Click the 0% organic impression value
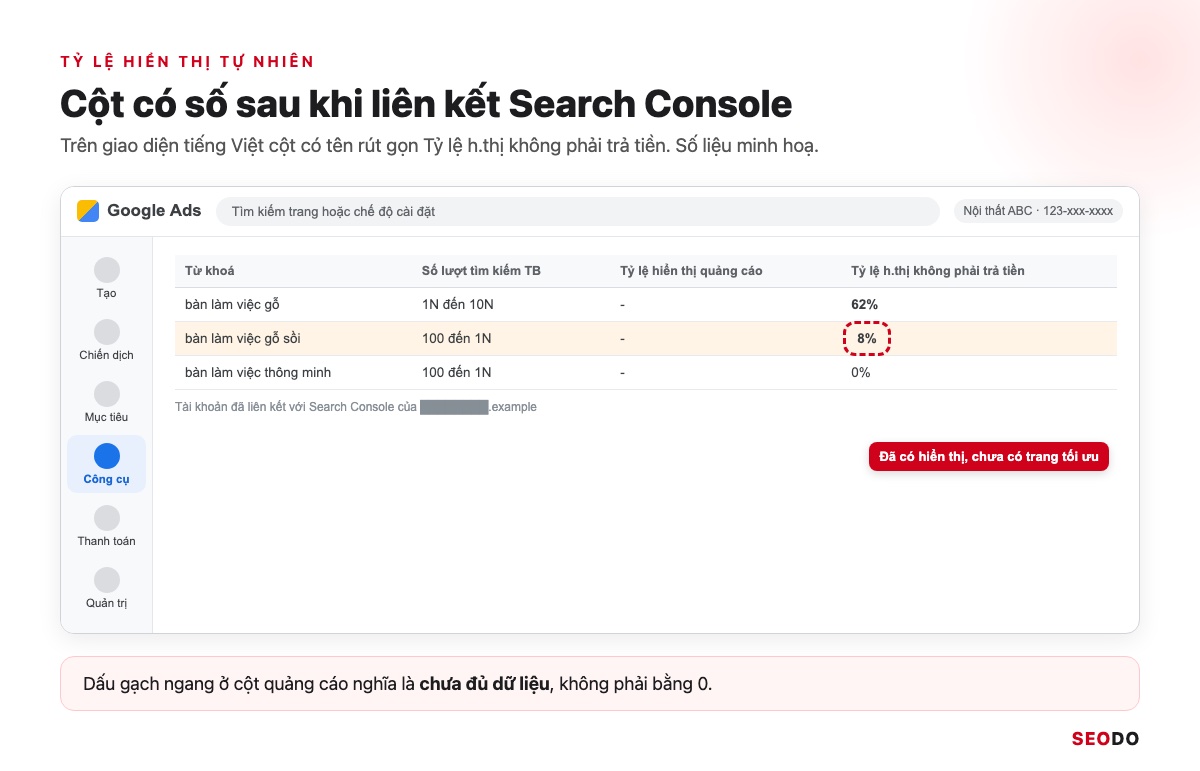 coord(861,373)
